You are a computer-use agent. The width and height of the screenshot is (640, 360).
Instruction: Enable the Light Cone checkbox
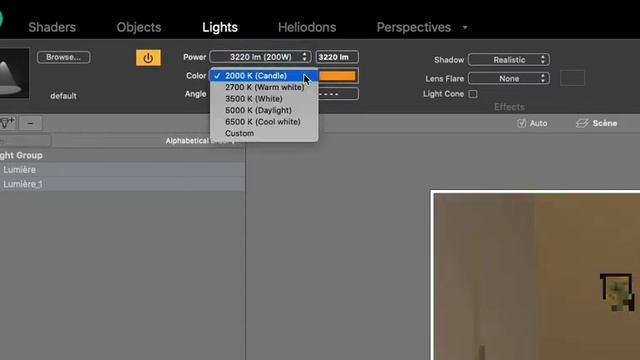(473, 94)
